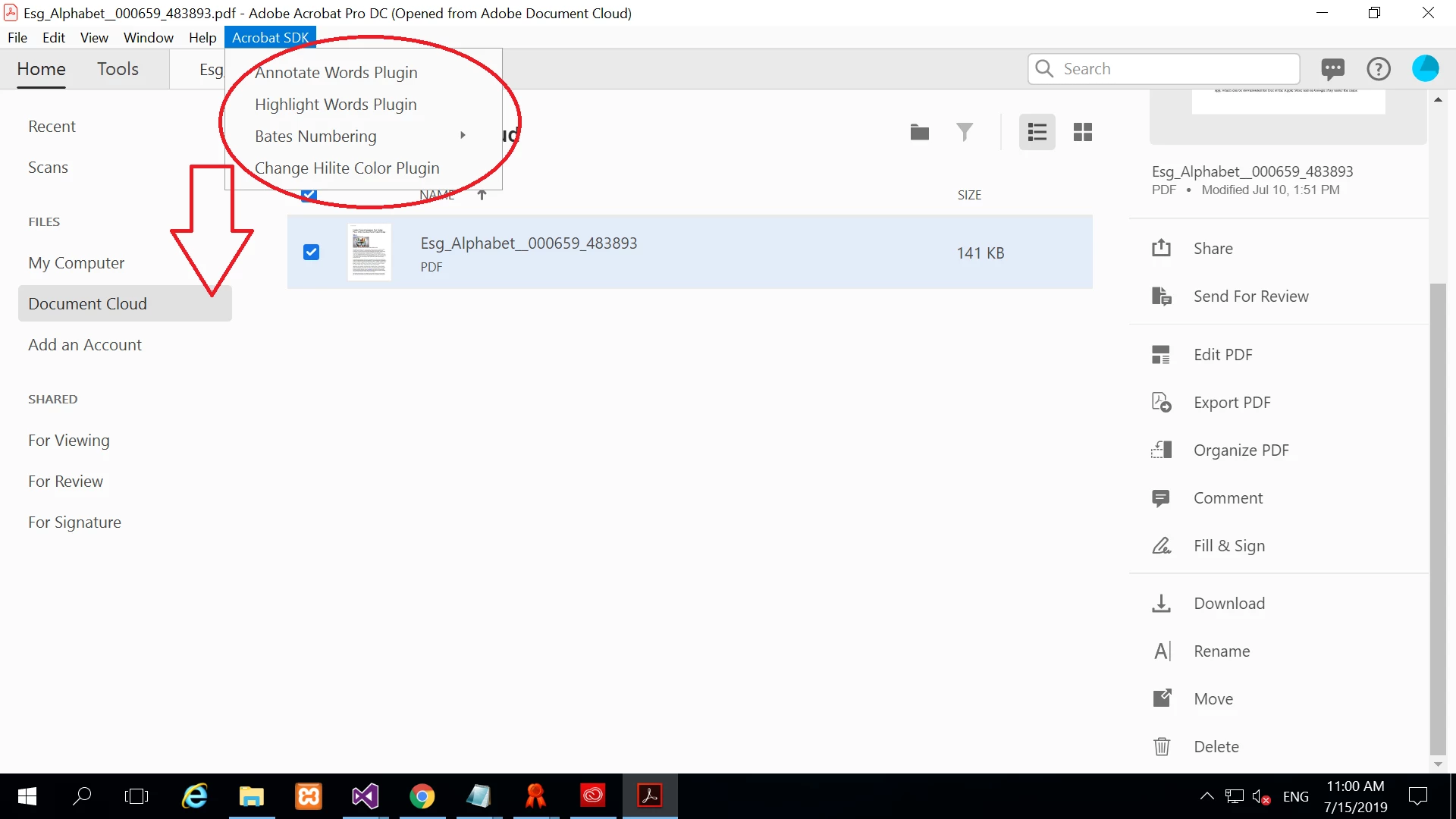The image size is (1456, 819).
Task: Select the Highlight Words Plugin menu item
Action: click(x=335, y=105)
